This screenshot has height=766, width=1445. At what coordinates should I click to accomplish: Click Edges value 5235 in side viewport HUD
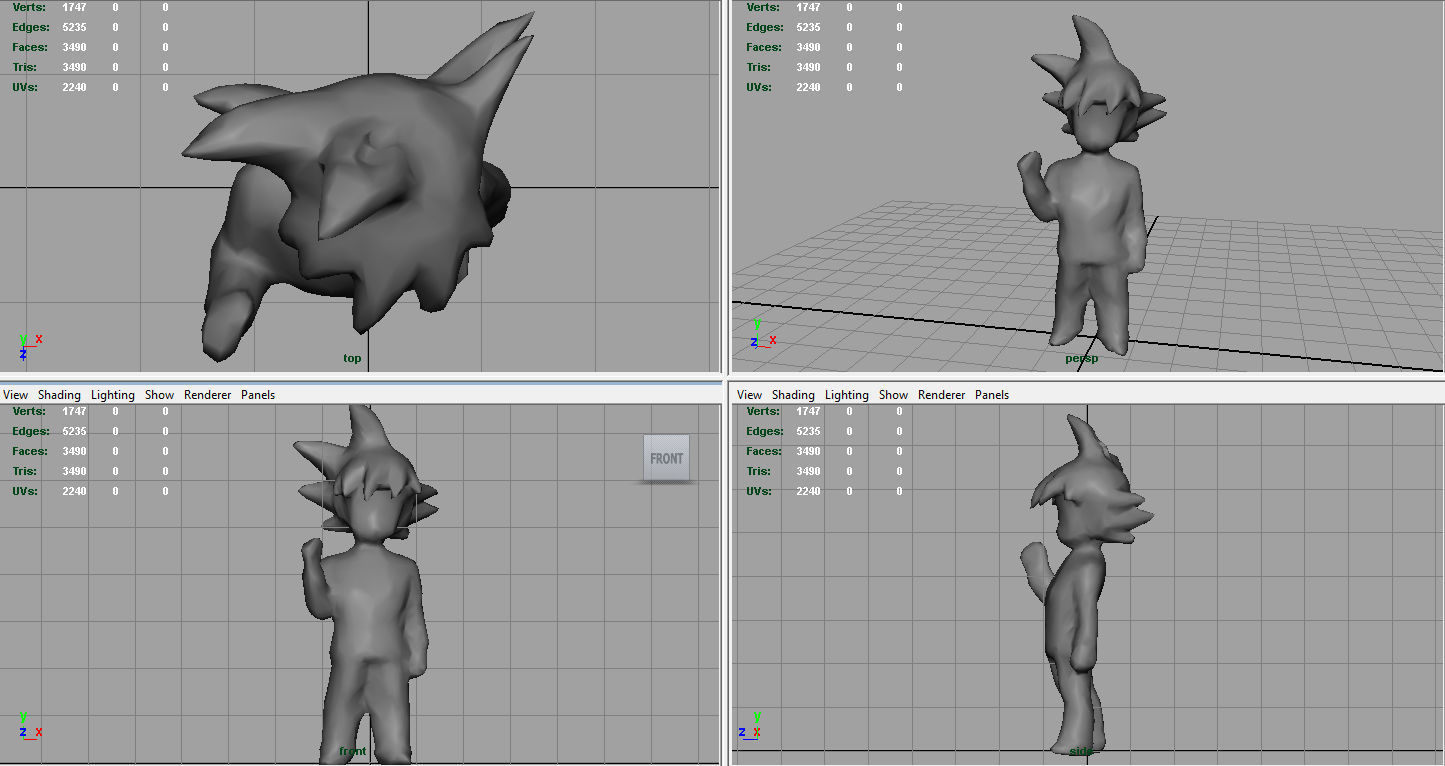click(x=808, y=431)
